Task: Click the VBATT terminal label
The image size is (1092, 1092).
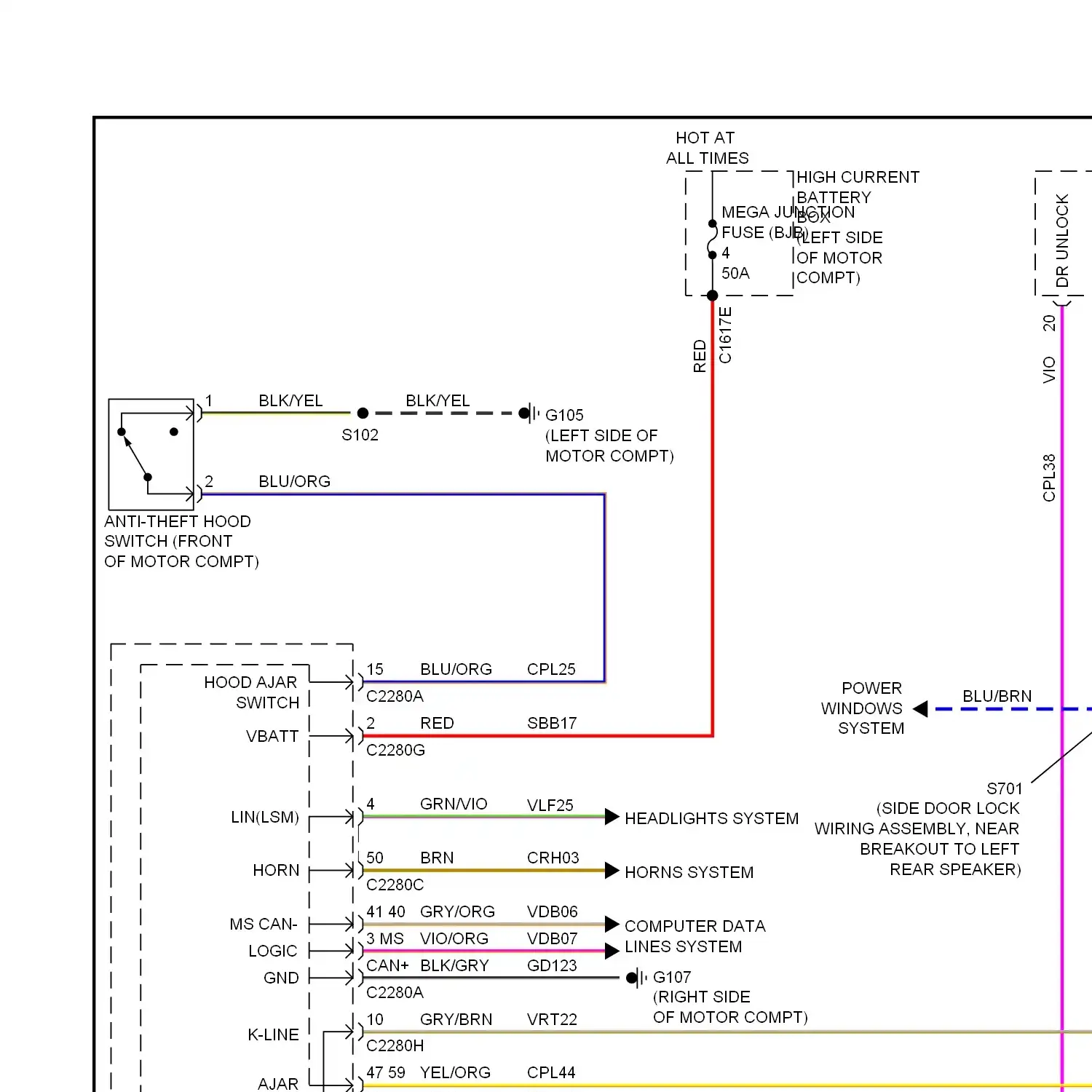Action: (x=272, y=736)
